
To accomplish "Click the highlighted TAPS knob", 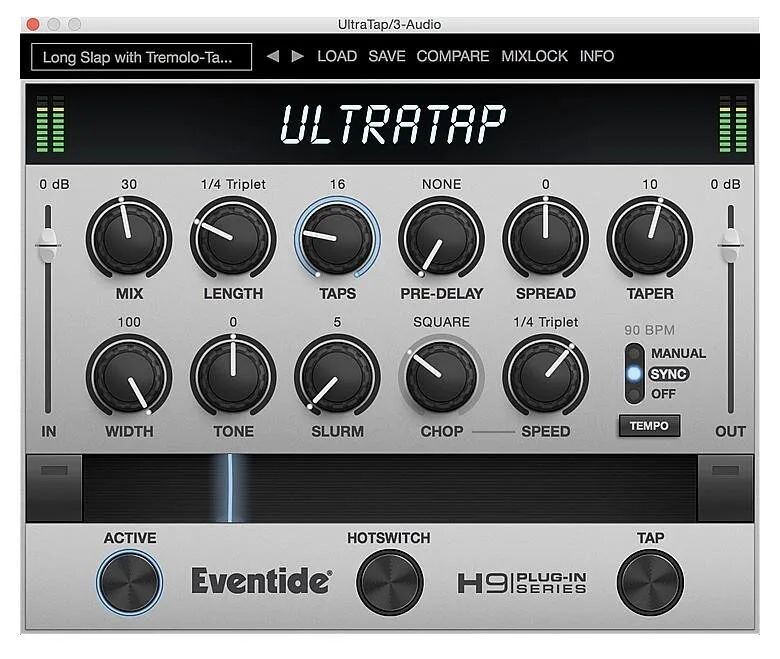I will pos(337,238).
